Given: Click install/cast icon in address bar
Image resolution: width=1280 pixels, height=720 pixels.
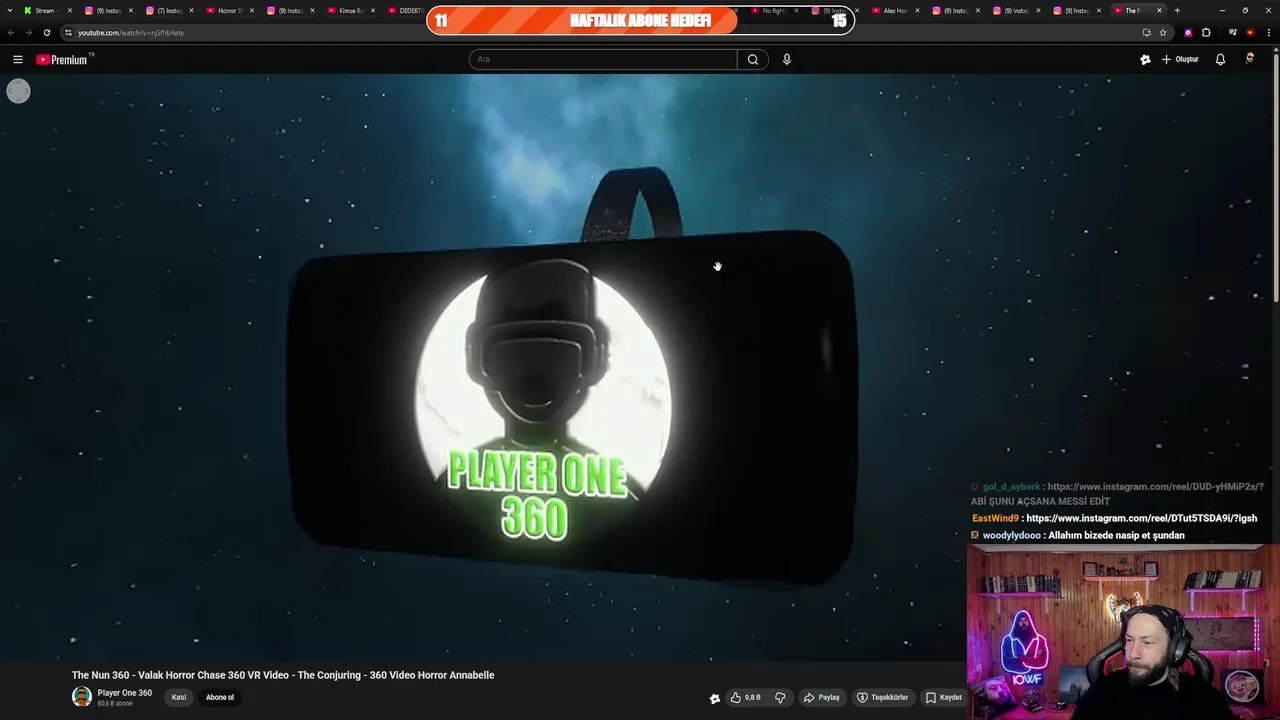Looking at the screenshot, I should point(1146,32).
